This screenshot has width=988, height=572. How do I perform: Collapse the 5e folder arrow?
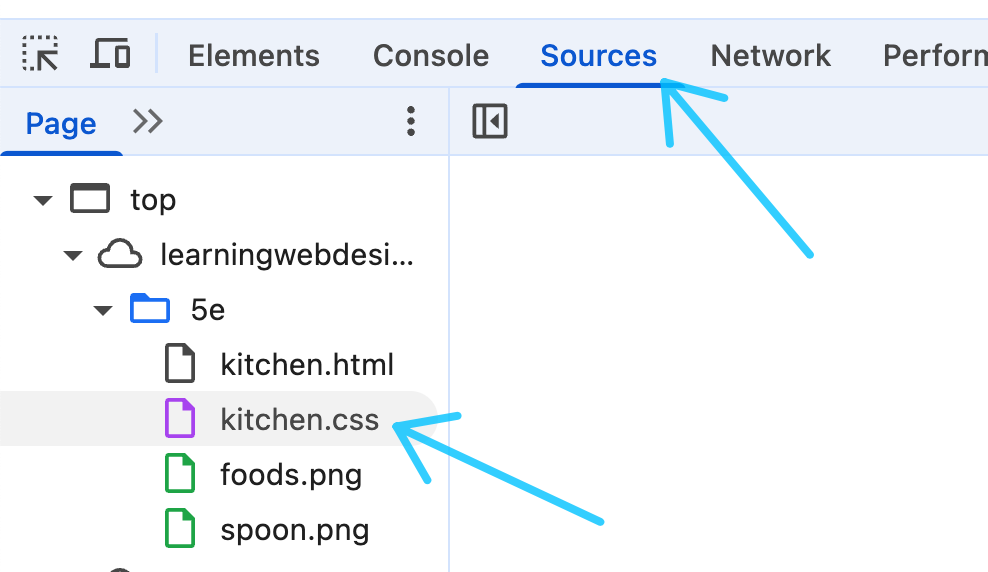pos(103,310)
